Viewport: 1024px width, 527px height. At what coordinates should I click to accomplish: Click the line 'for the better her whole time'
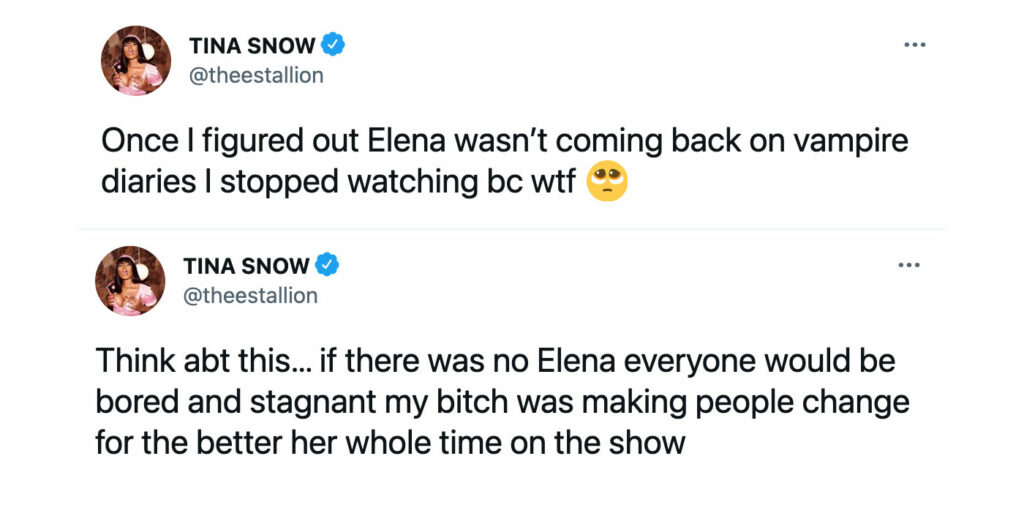pyautogui.click(x=390, y=443)
